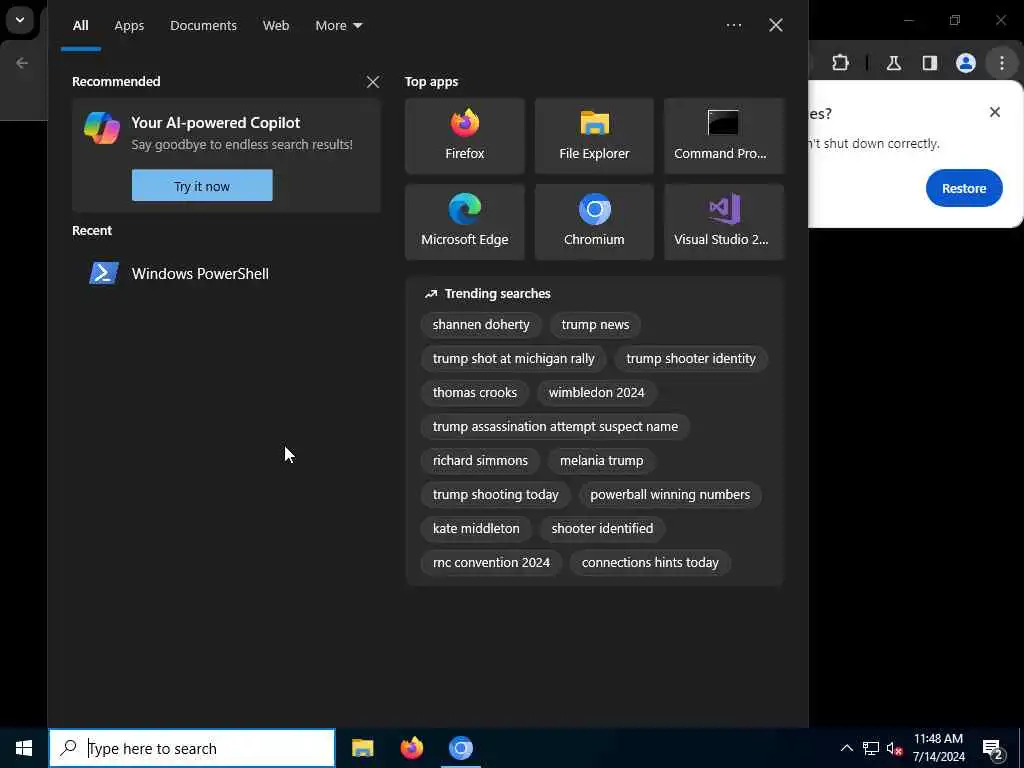Screen dimensions: 1024x768
Task: Search trending 'trump news'
Action: (x=595, y=325)
